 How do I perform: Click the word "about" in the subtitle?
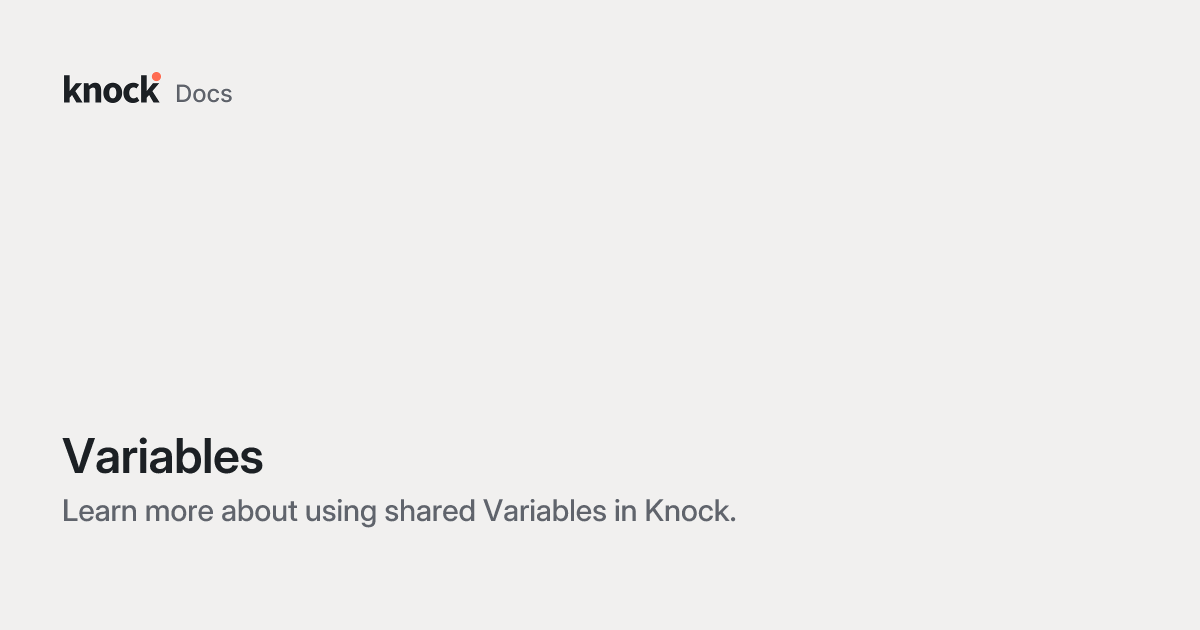pos(260,511)
